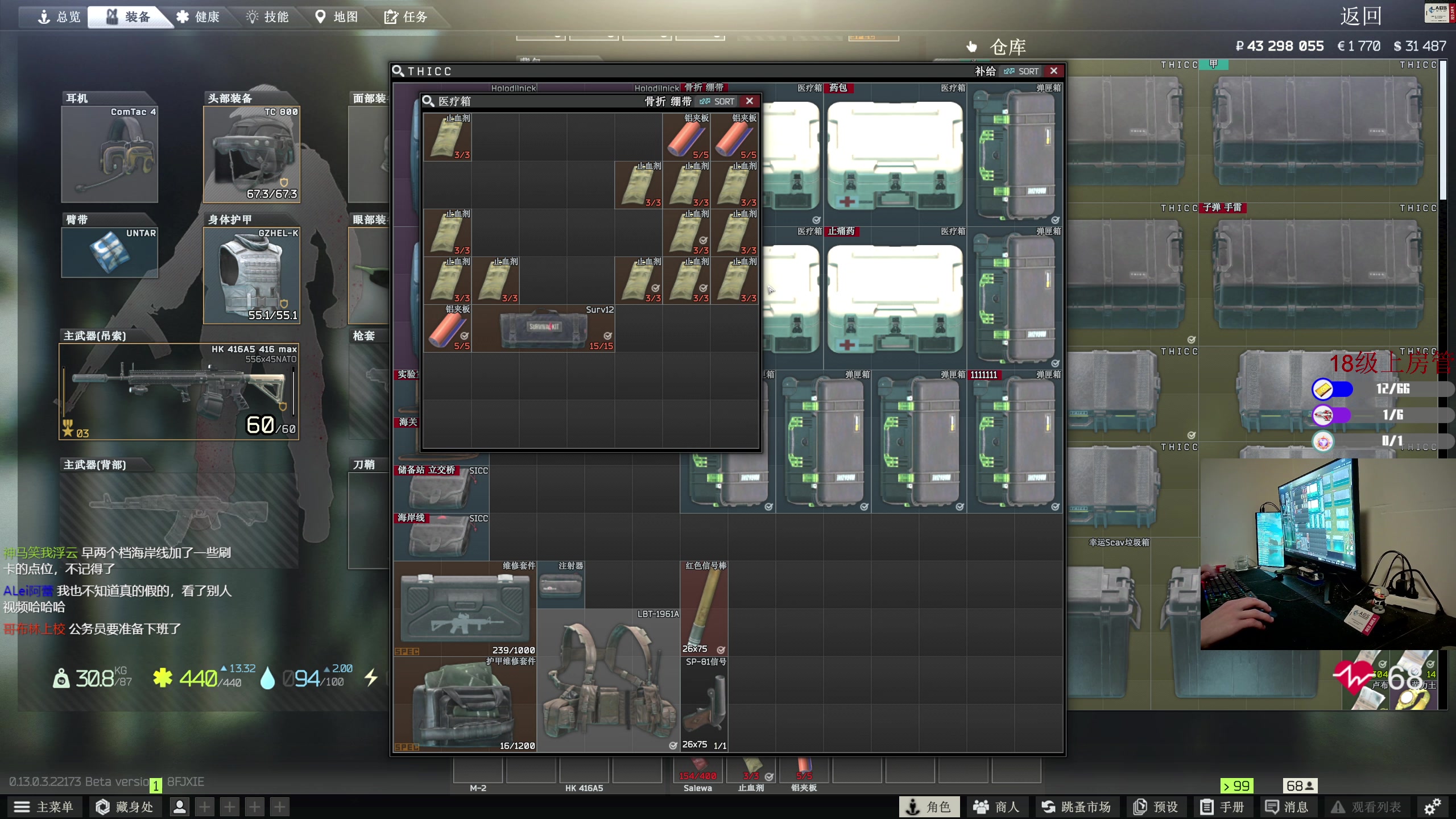Select the 铝夹板 splint beside the Surv12
This screenshot has height=819, width=1456.
[447, 328]
